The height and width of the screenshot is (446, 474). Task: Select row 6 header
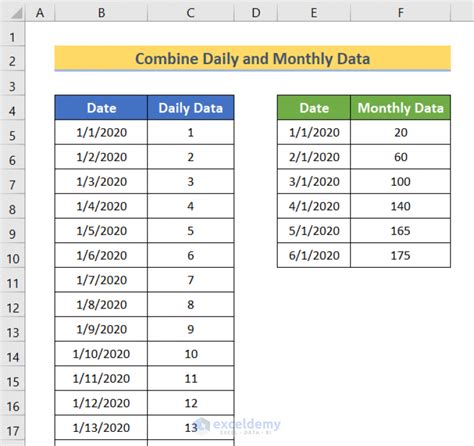pyautogui.click(x=12, y=157)
